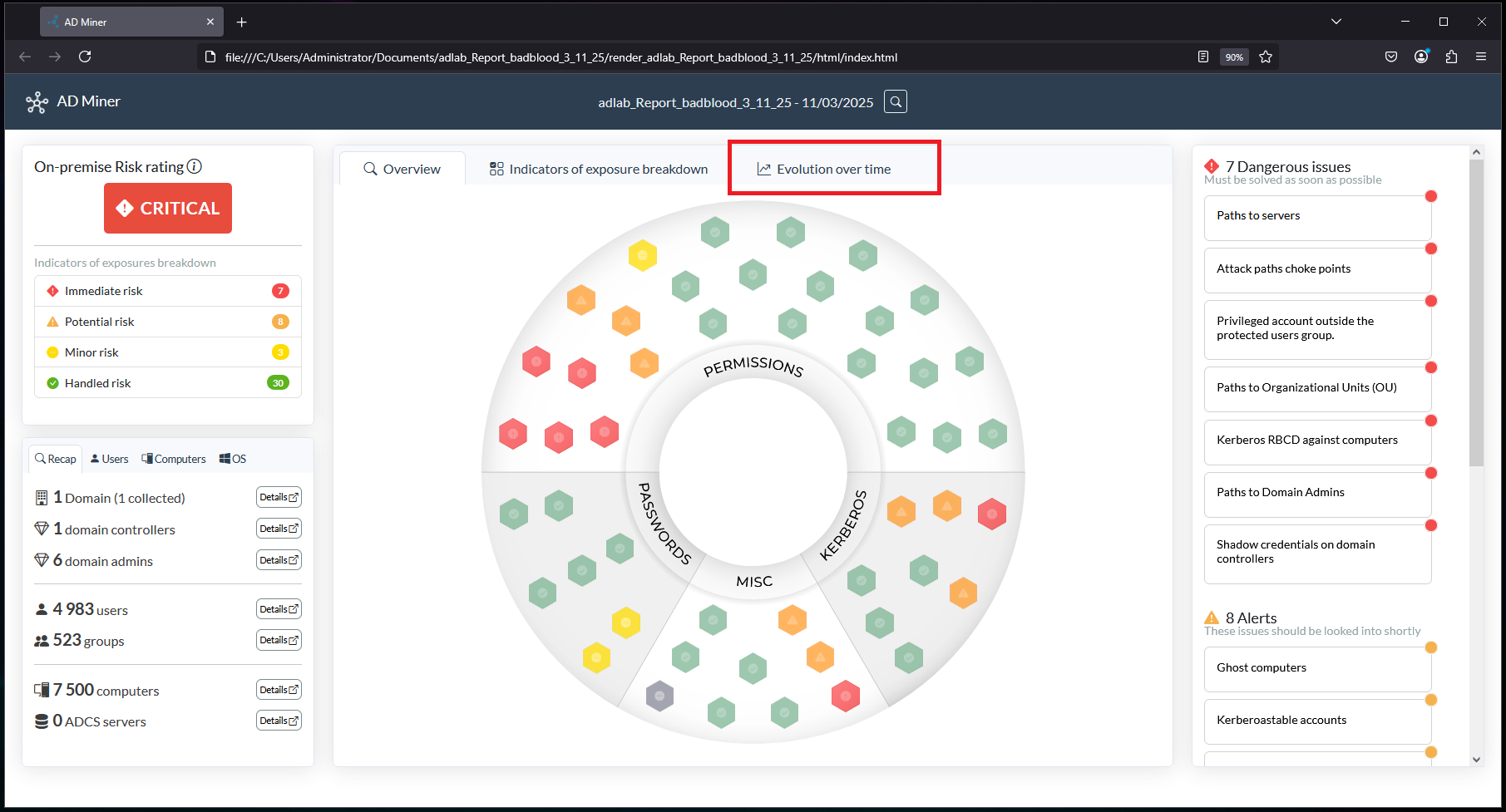
Task: Click the gray hexagon in the Misc section
Action: tap(659, 696)
